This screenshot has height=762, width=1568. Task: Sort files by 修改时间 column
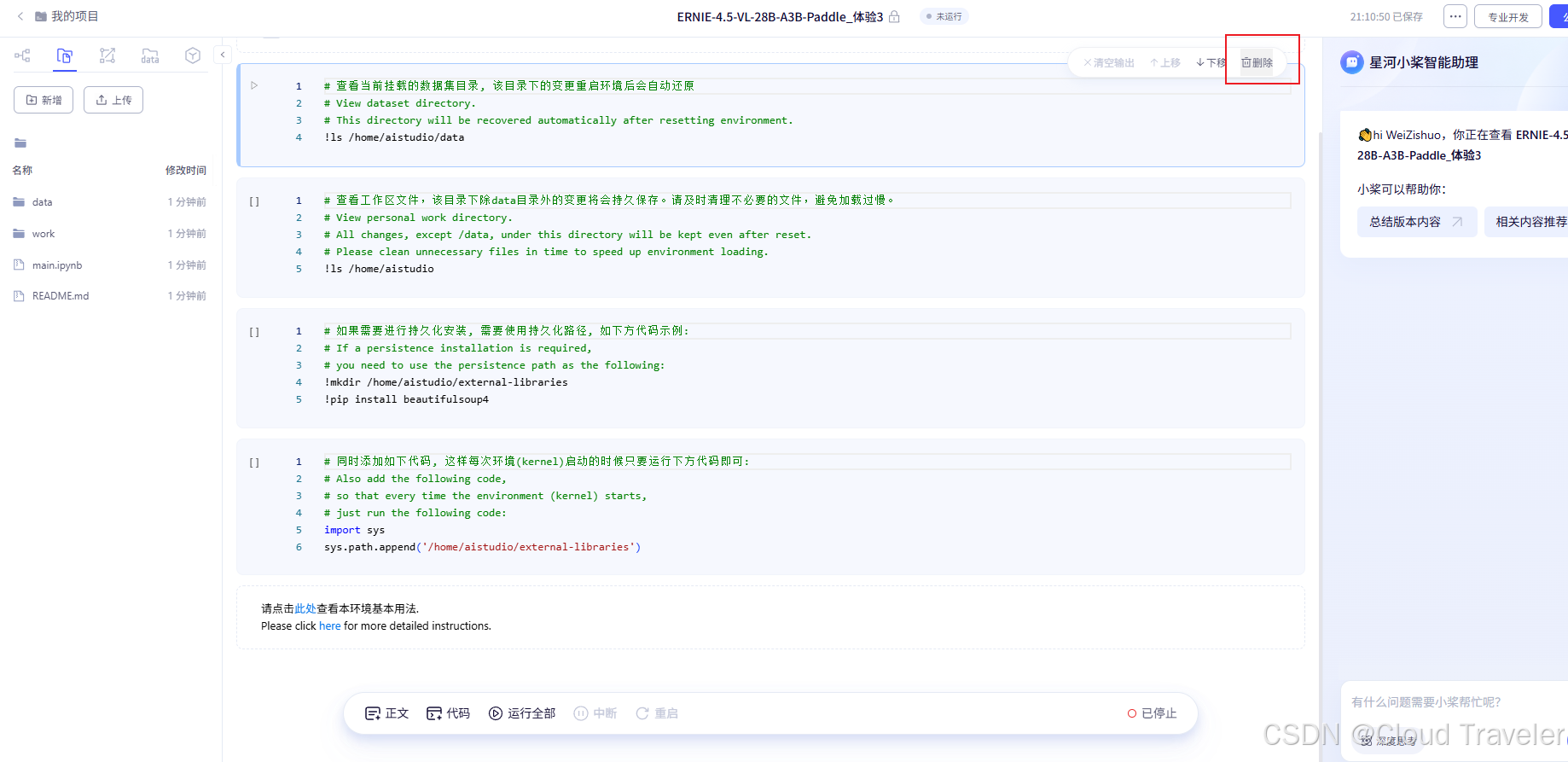pos(186,171)
